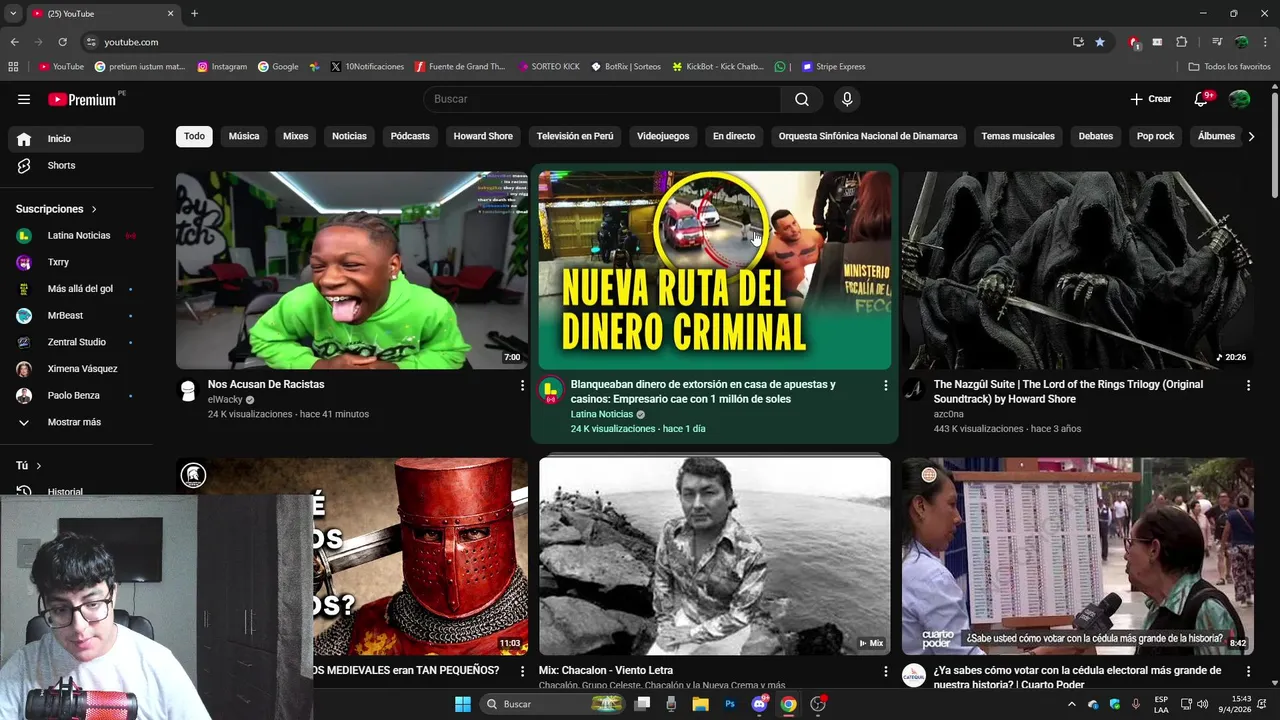The image size is (1280, 720).
Task: Open Más allá del gol subscription
Action: click(x=76, y=289)
